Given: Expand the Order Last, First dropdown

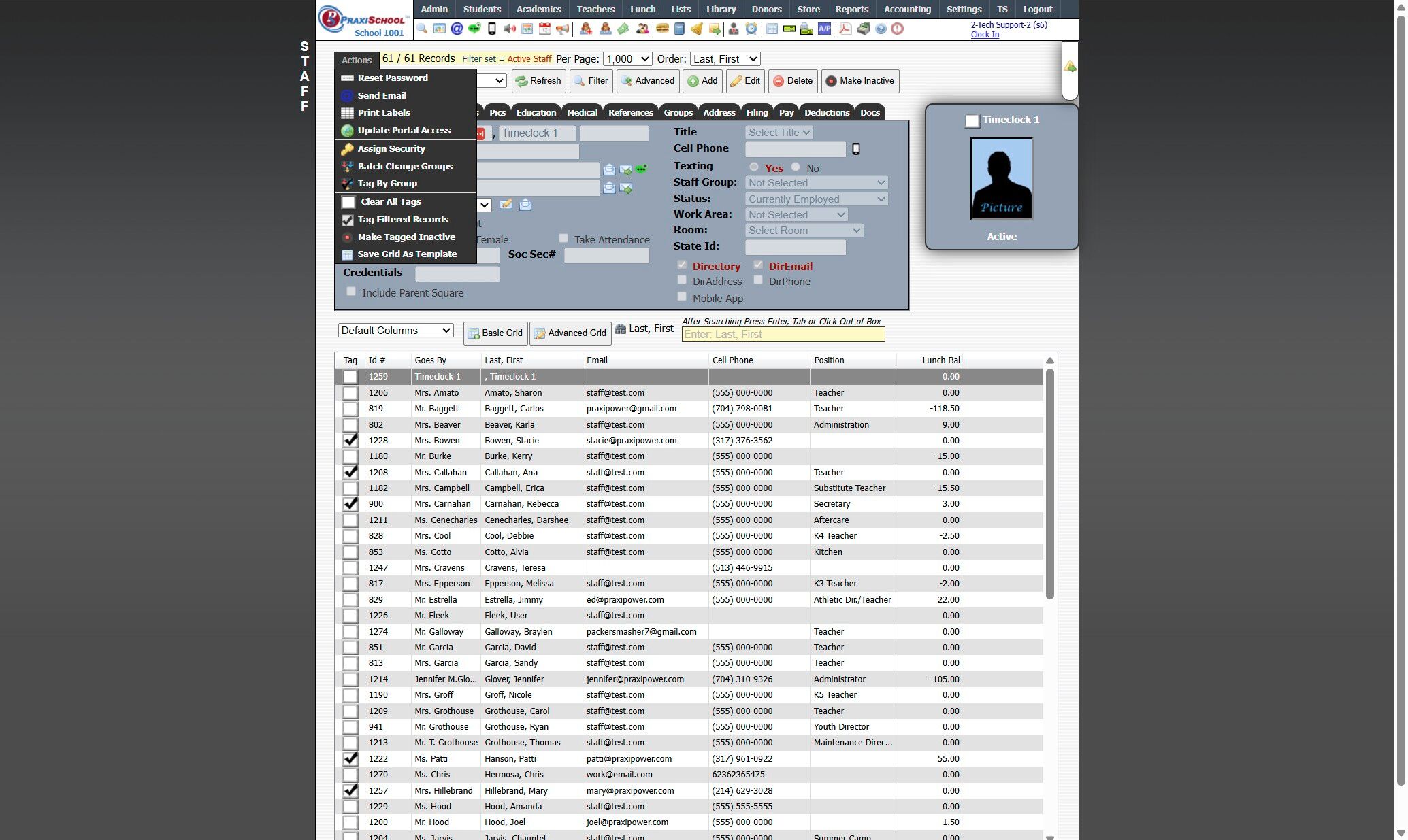Looking at the screenshot, I should 724,59.
